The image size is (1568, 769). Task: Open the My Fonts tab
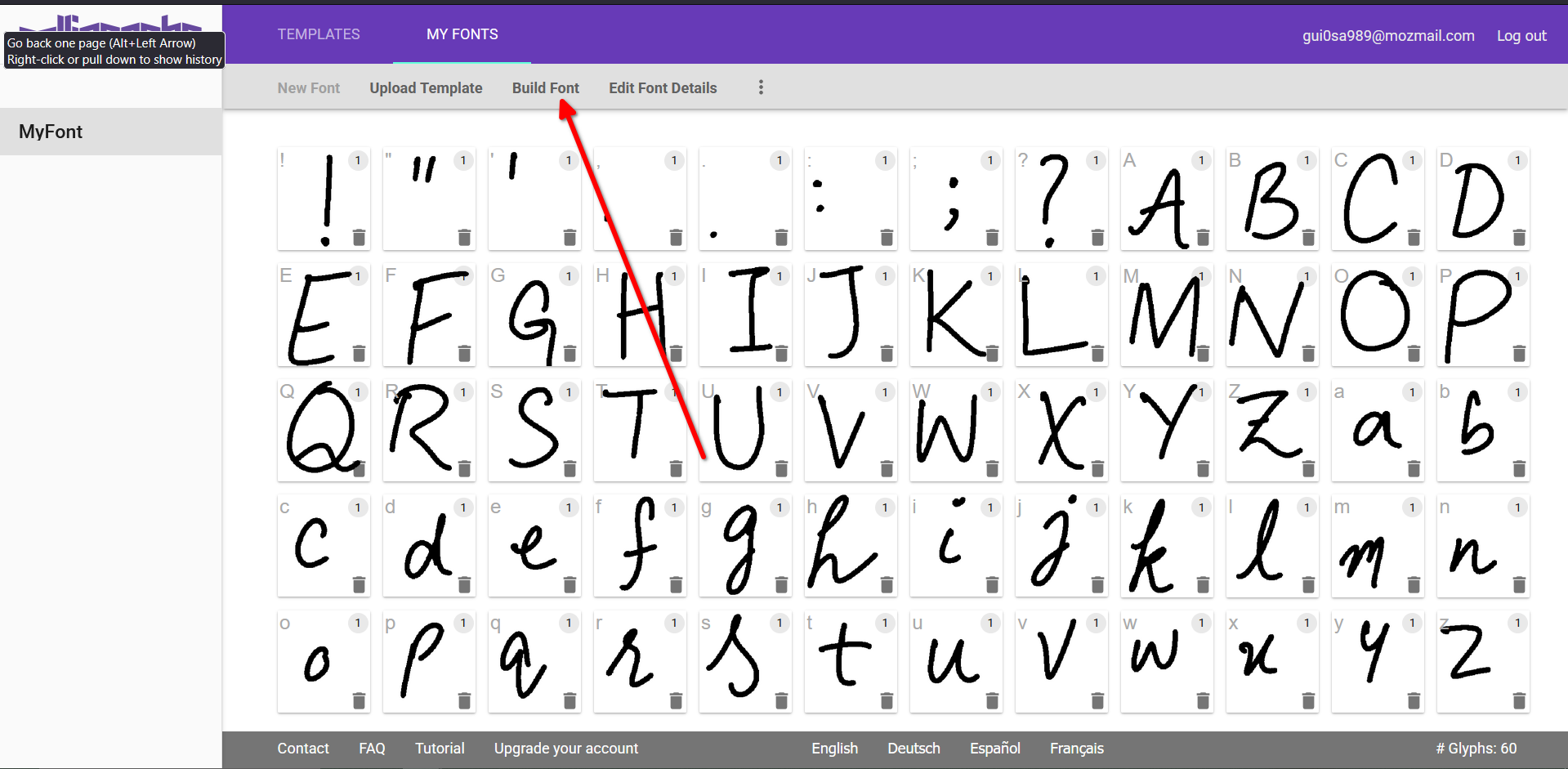tap(462, 34)
